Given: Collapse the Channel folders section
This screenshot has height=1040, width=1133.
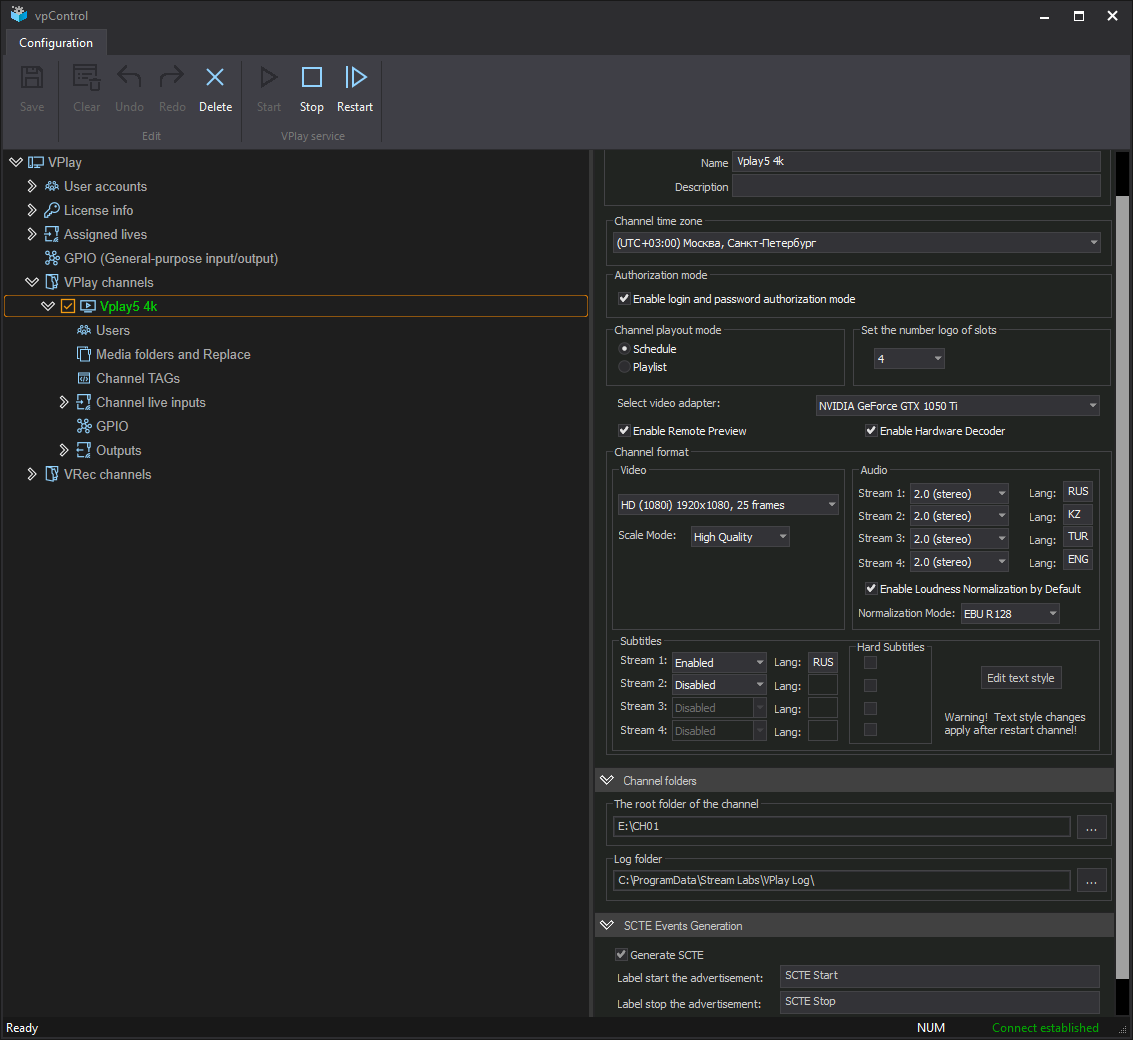Looking at the screenshot, I should 606,780.
